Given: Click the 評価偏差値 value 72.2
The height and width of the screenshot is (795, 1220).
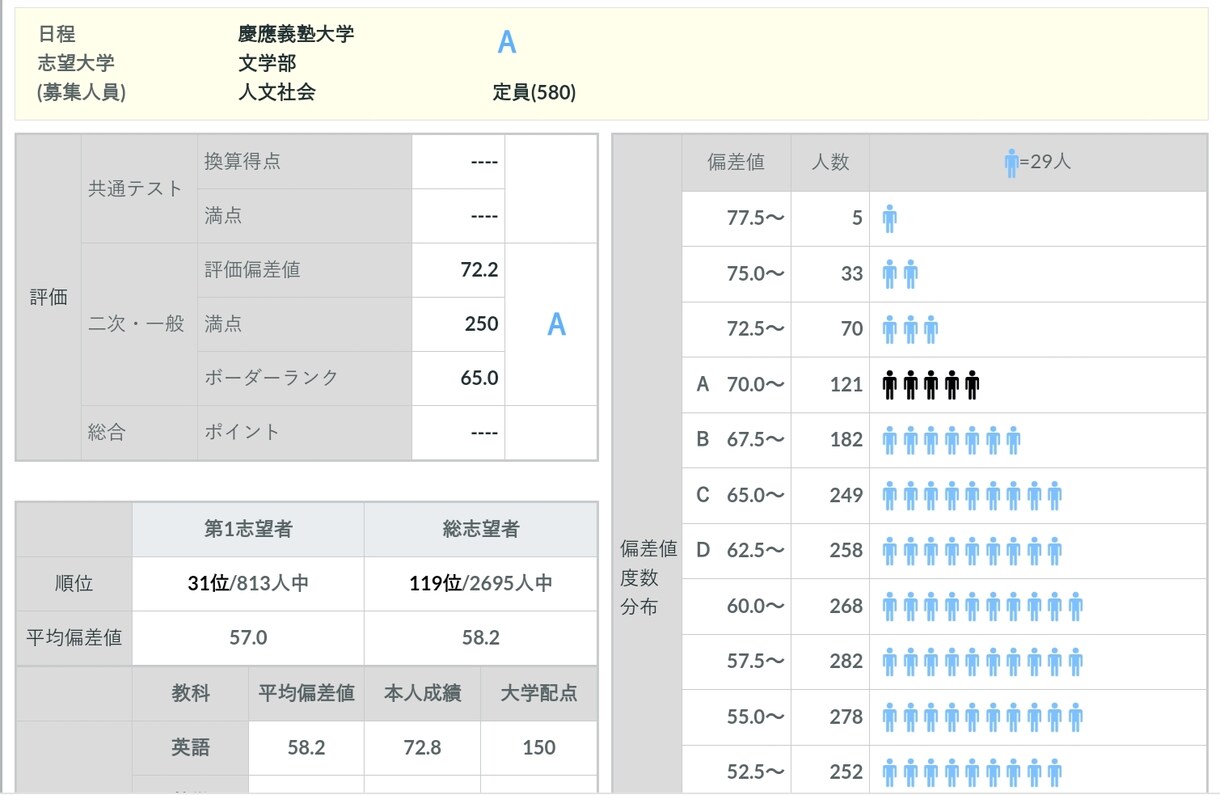Looking at the screenshot, I should tap(480, 270).
